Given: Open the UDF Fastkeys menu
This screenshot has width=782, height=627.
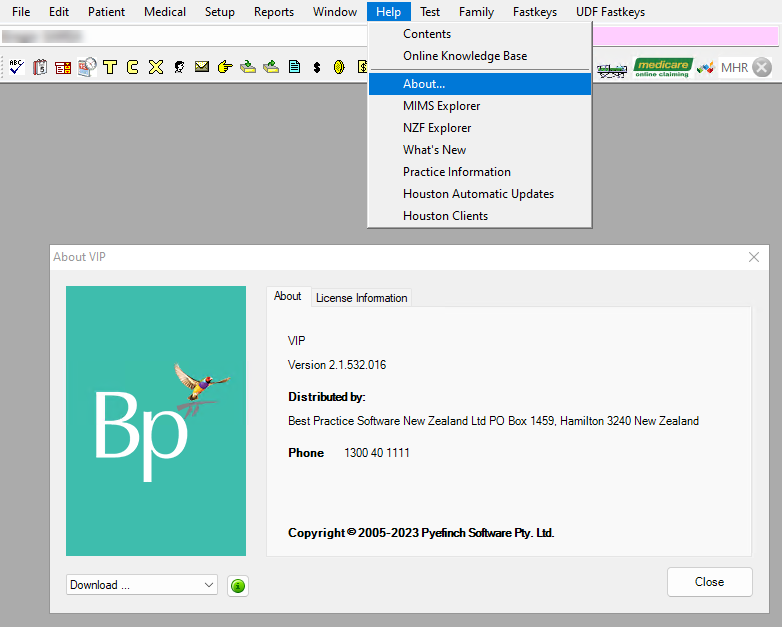Looking at the screenshot, I should click(x=610, y=11).
